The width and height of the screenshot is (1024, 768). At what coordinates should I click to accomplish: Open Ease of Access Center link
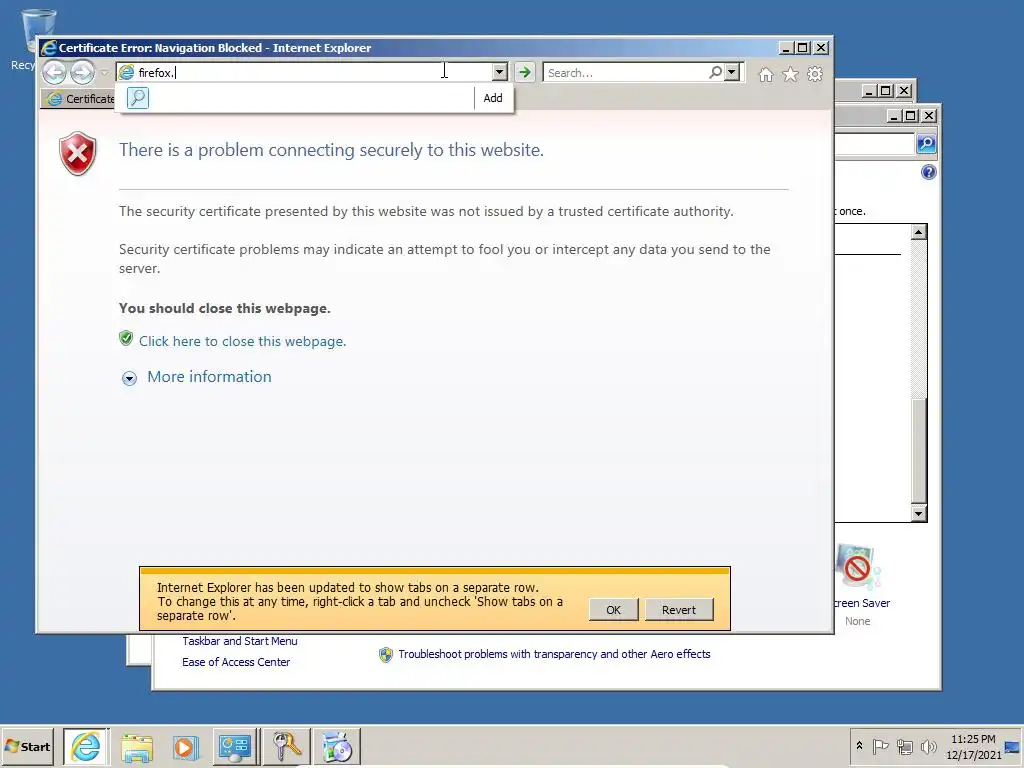[236, 662]
